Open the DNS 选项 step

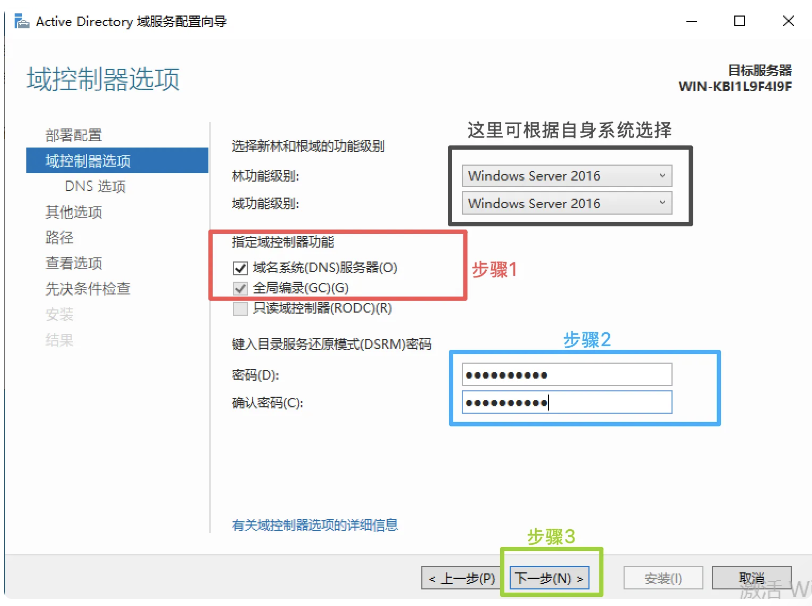pyautogui.click(x=95, y=187)
